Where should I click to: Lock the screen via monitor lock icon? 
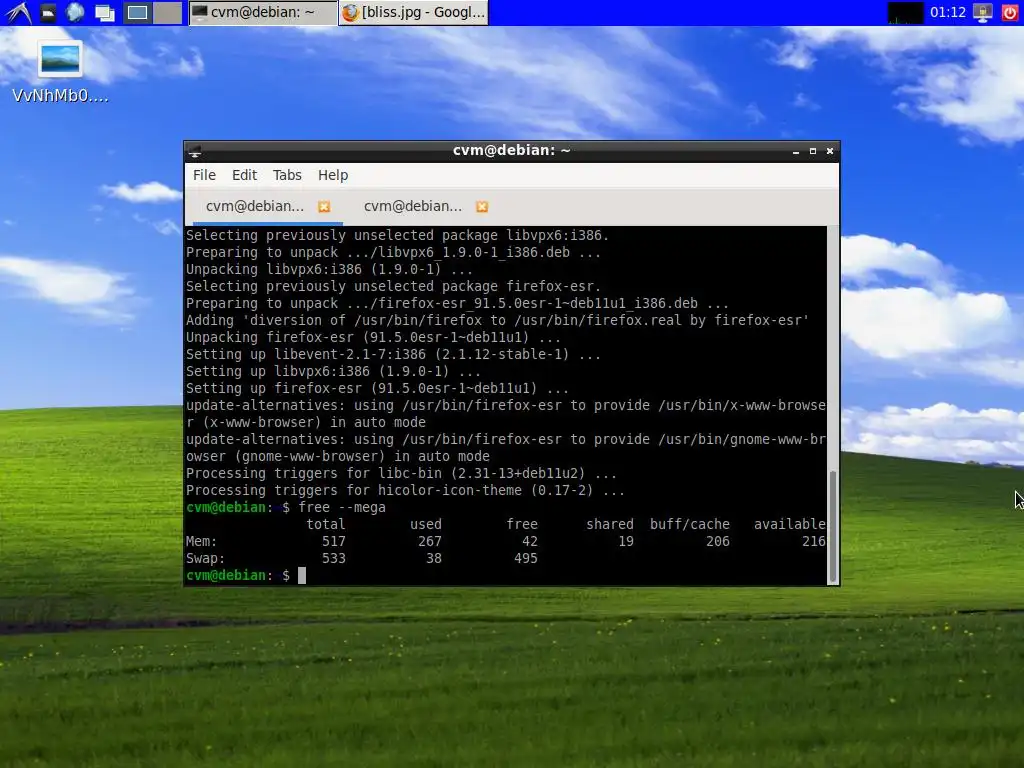pyautogui.click(x=983, y=12)
